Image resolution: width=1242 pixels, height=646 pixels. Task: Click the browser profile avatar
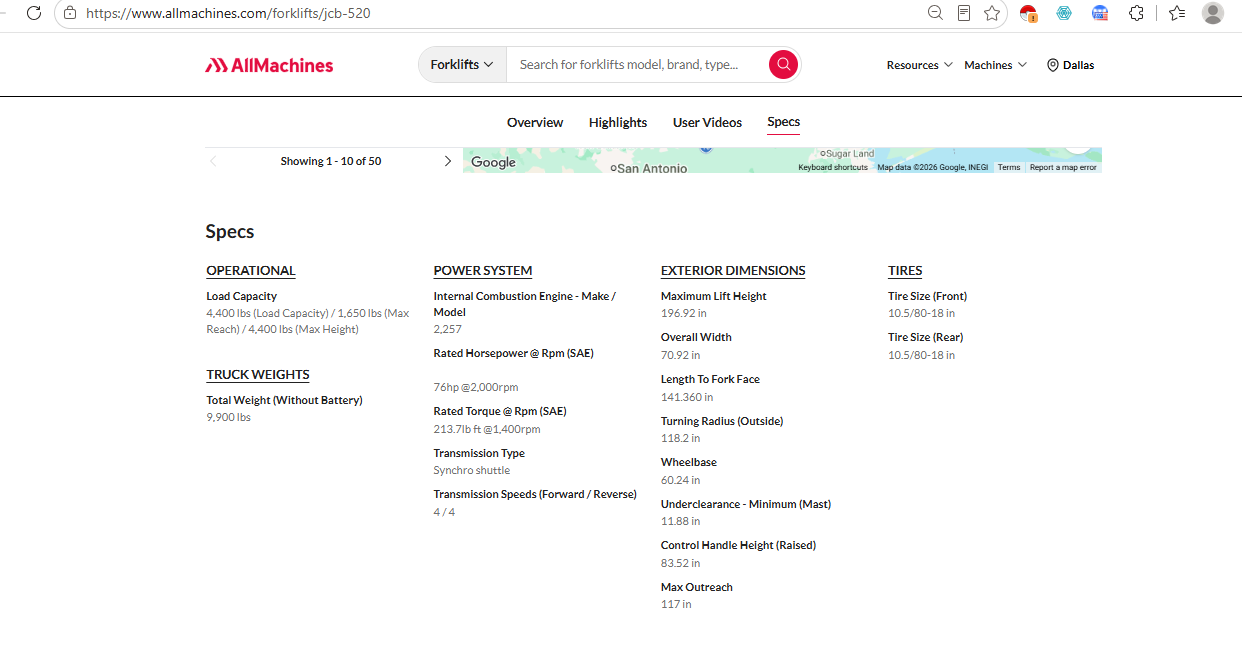tap(1212, 13)
